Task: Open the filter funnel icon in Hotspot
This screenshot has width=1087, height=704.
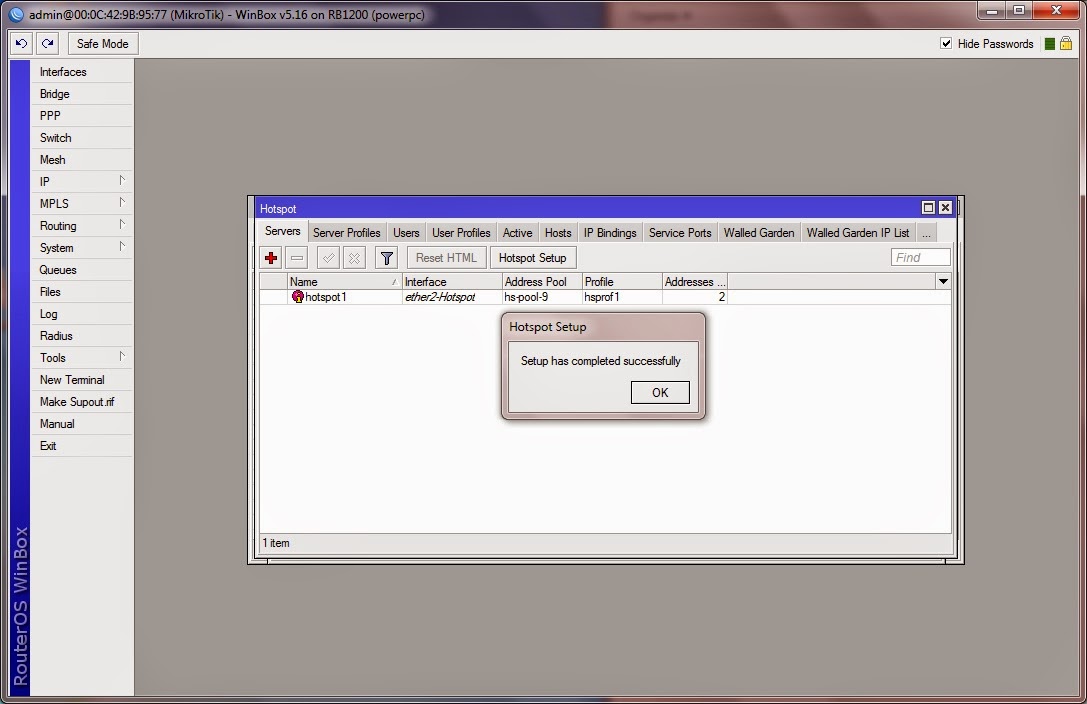Action: pyautogui.click(x=387, y=258)
